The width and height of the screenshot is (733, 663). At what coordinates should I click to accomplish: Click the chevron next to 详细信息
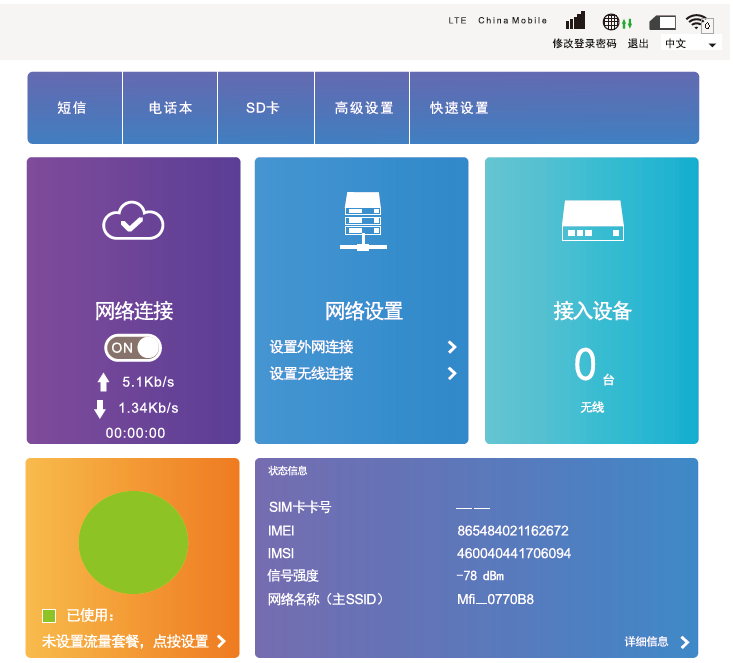coord(684,642)
